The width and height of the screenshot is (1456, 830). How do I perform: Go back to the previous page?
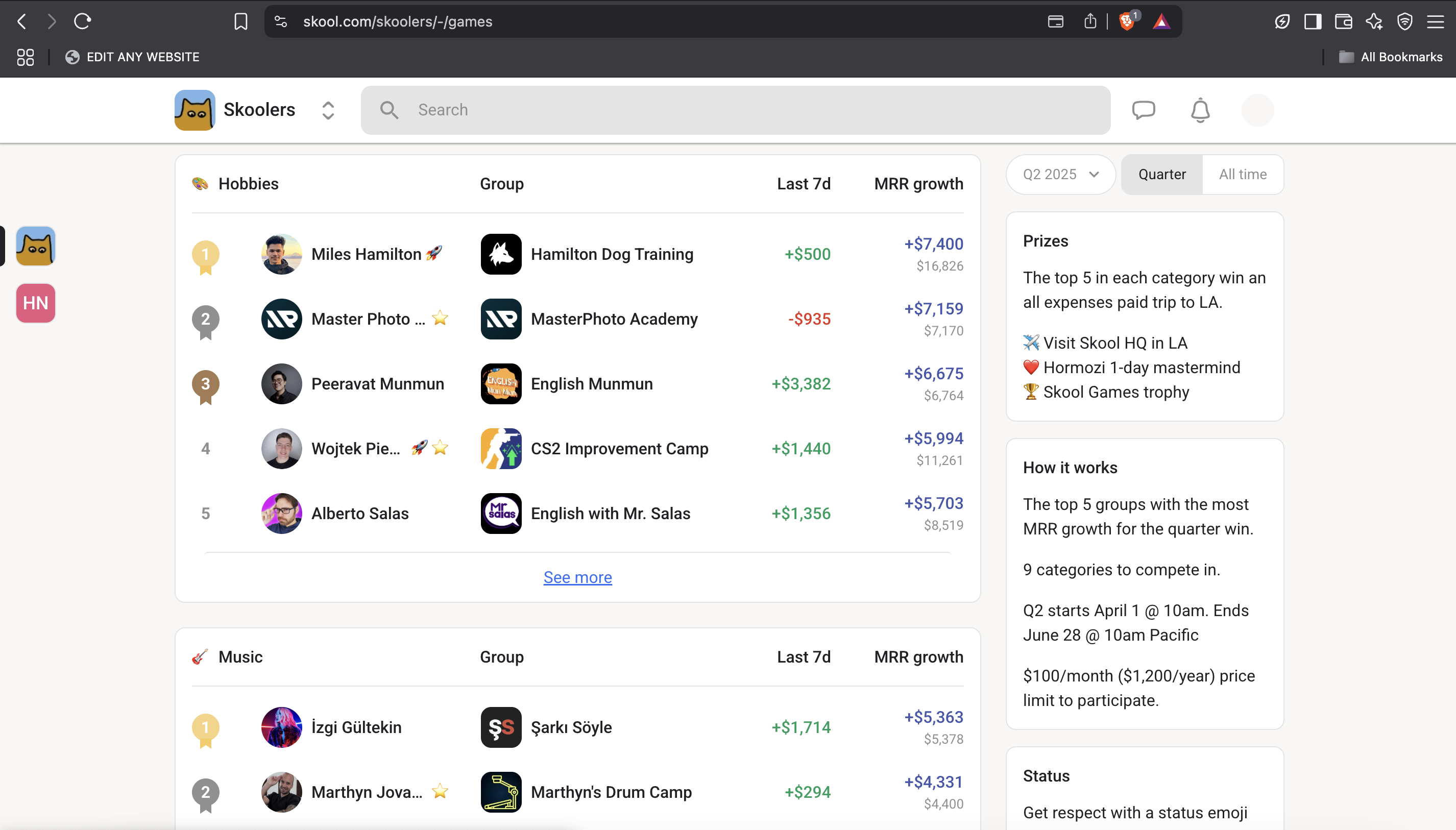tap(21, 21)
